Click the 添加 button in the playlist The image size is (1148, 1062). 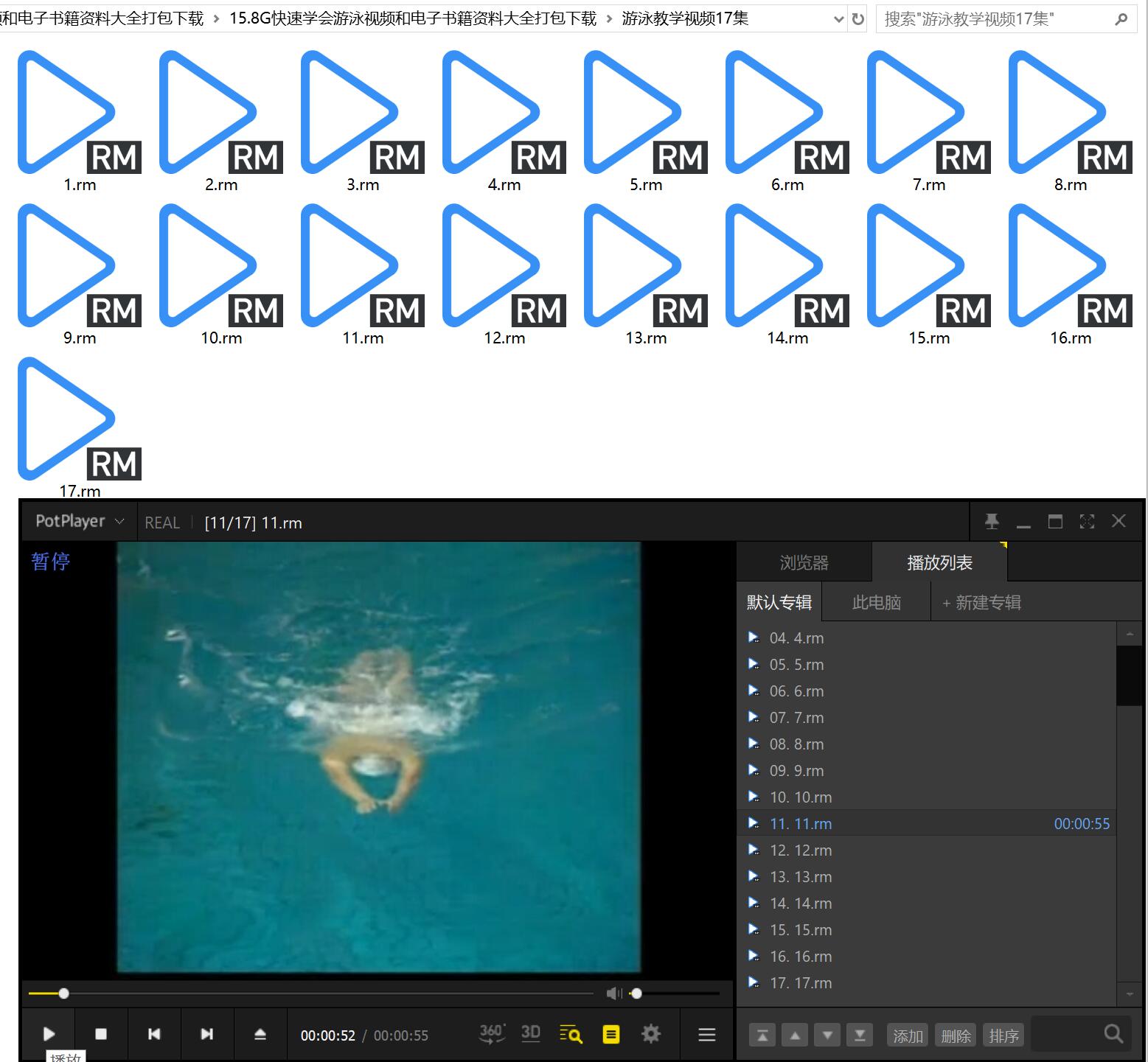908,1035
